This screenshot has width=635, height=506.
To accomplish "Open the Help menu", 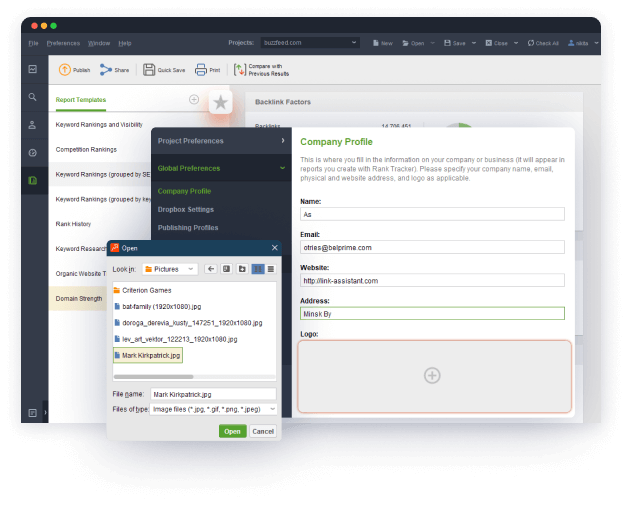I will [125, 43].
